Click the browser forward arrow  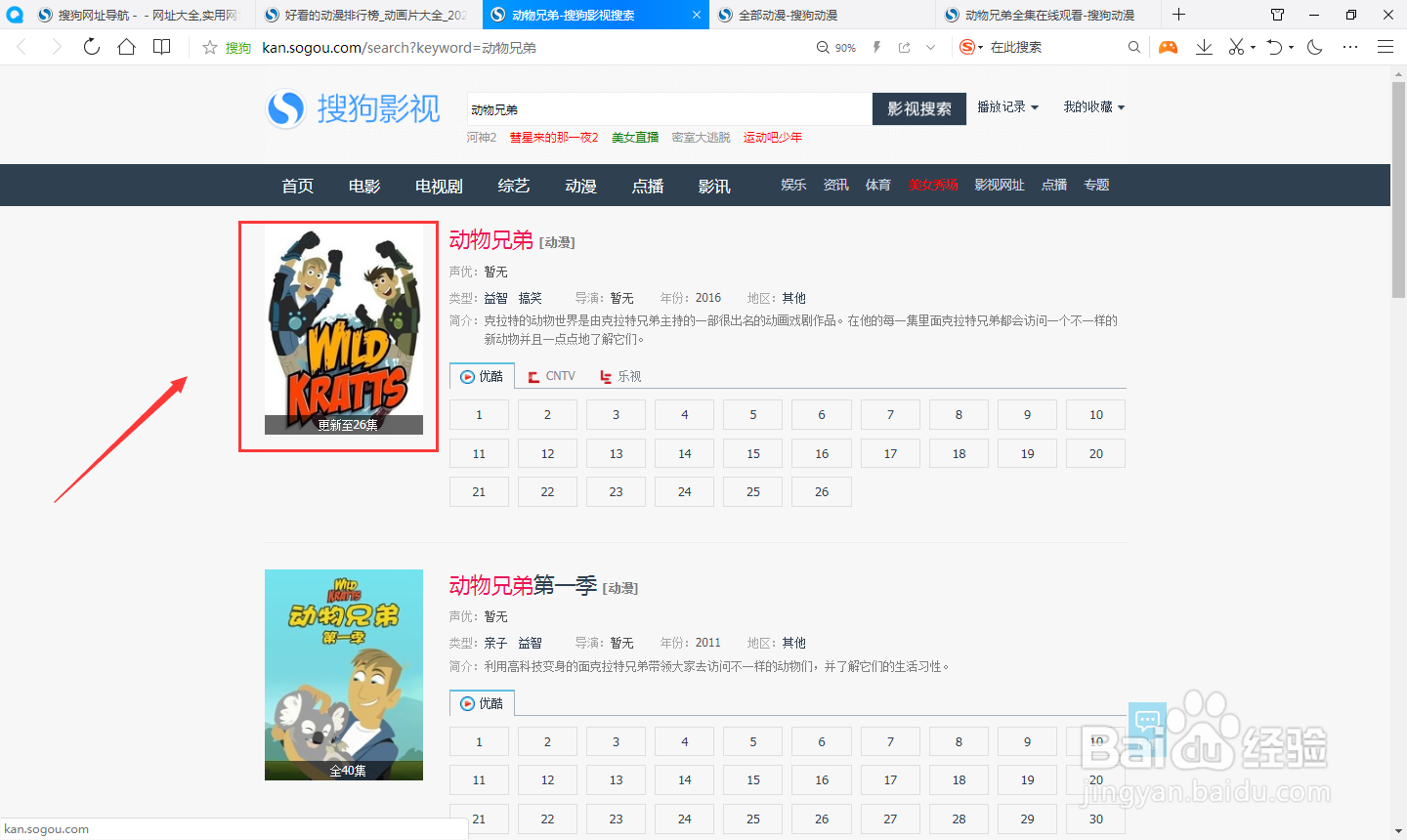[x=57, y=47]
